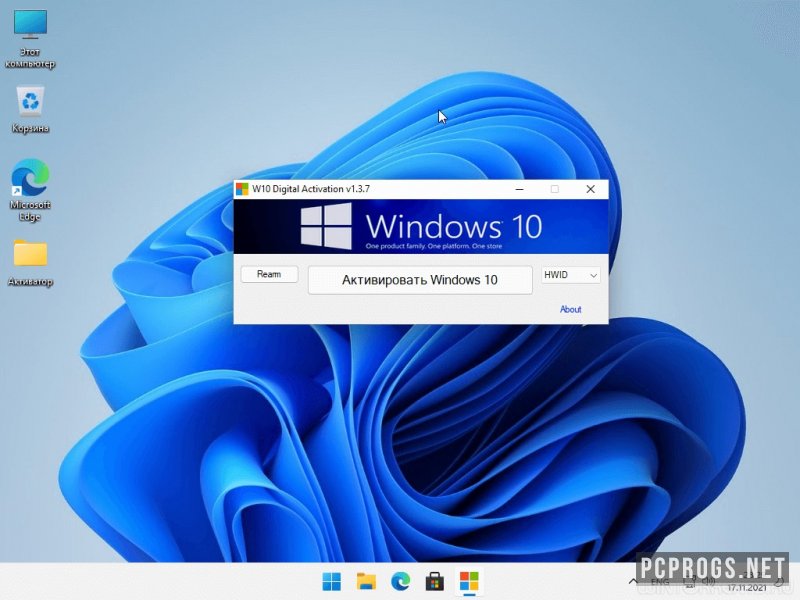800x600 pixels.
Task: Click the Ream button
Action: pyautogui.click(x=269, y=274)
